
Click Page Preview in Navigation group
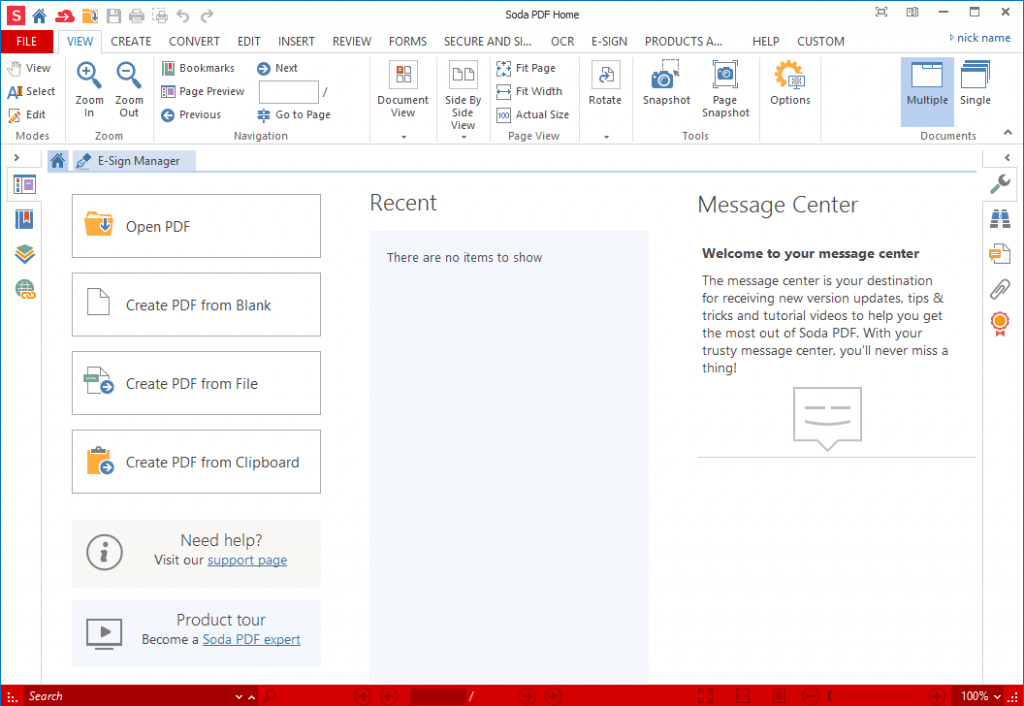point(203,91)
